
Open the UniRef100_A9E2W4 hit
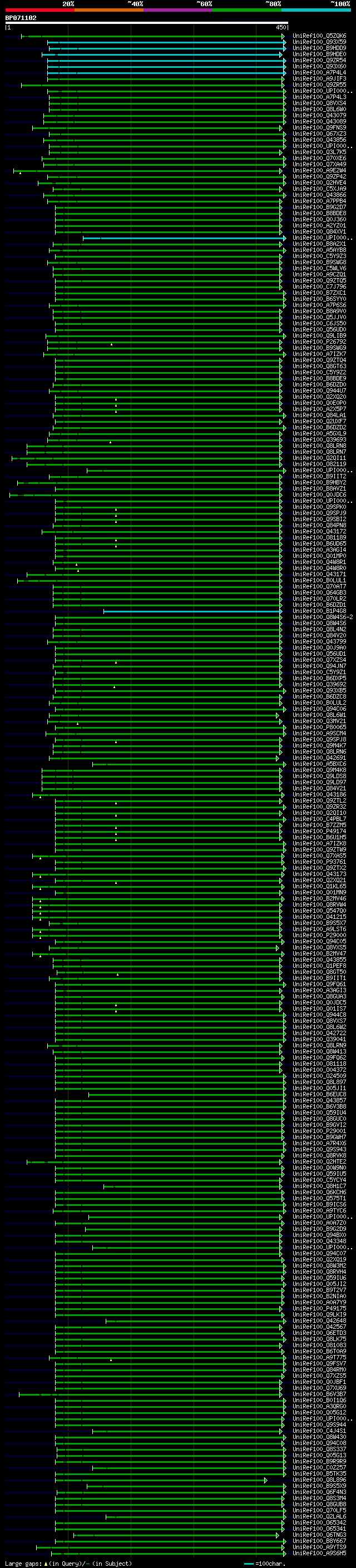[x=319, y=170]
